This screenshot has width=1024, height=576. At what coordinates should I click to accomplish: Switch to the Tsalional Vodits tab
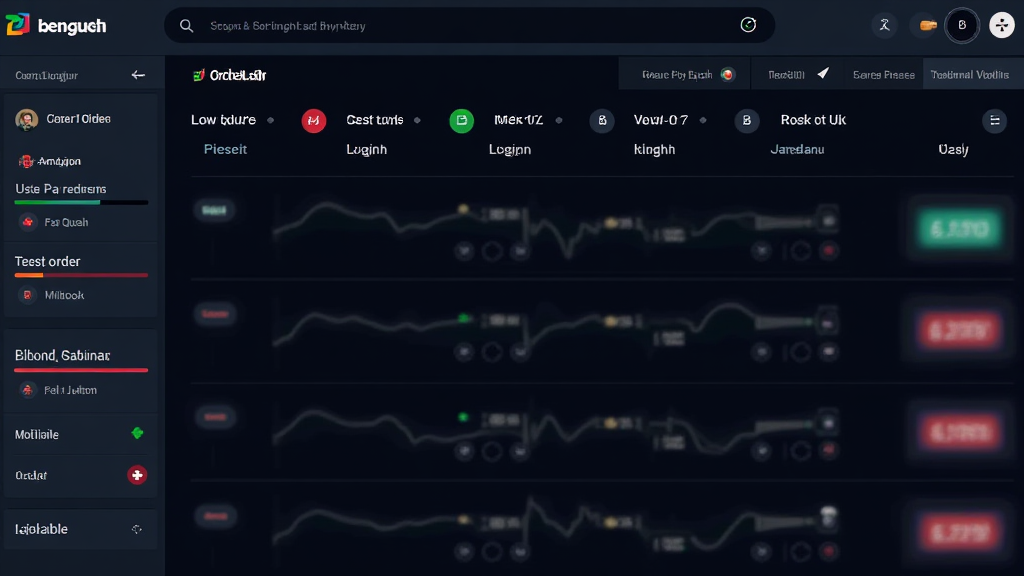pyautogui.click(x=969, y=75)
